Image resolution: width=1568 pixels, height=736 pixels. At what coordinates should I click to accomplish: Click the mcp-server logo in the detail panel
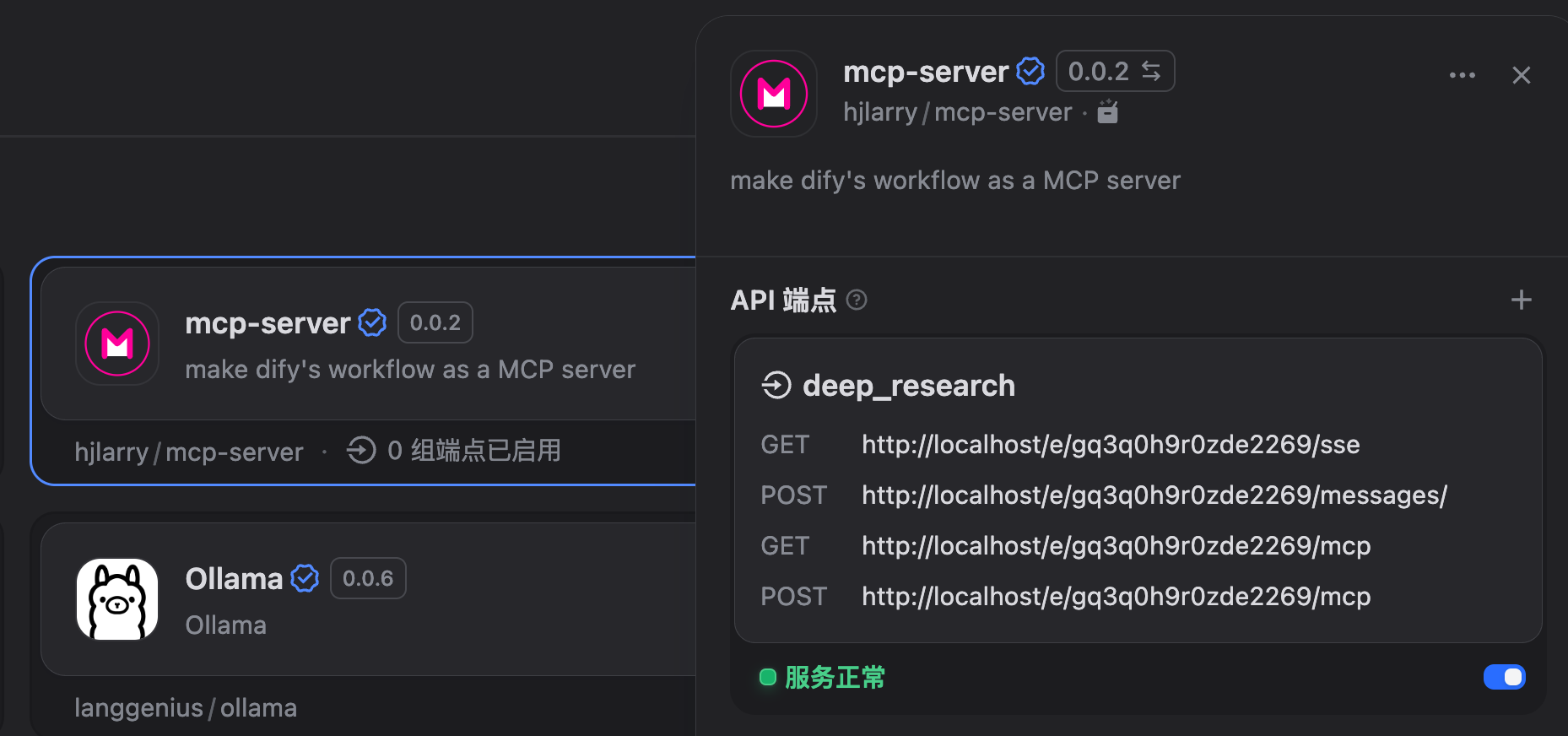773,94
